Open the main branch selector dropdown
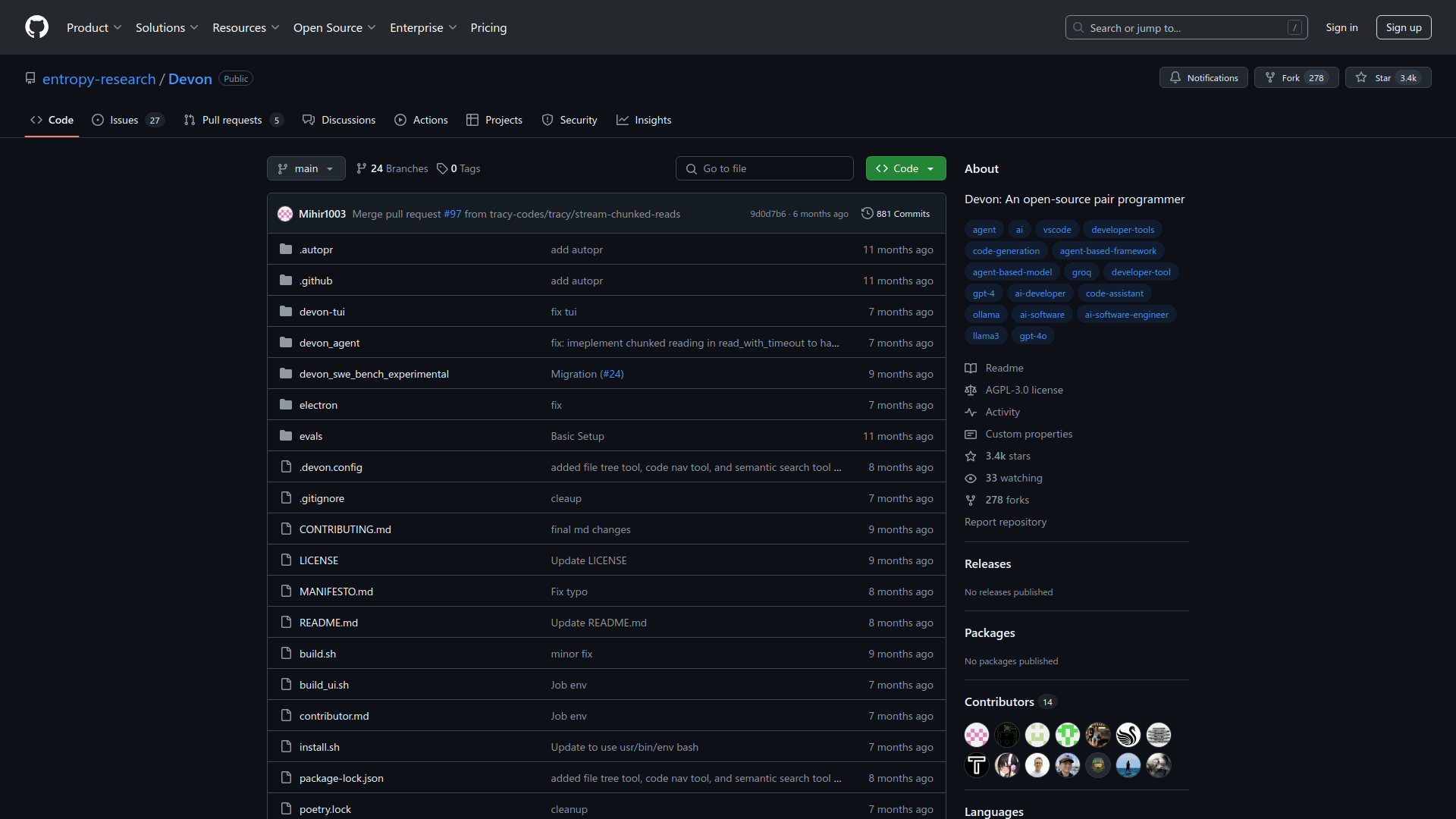This screenshot has height=819, width=1456. coord(306,168)
